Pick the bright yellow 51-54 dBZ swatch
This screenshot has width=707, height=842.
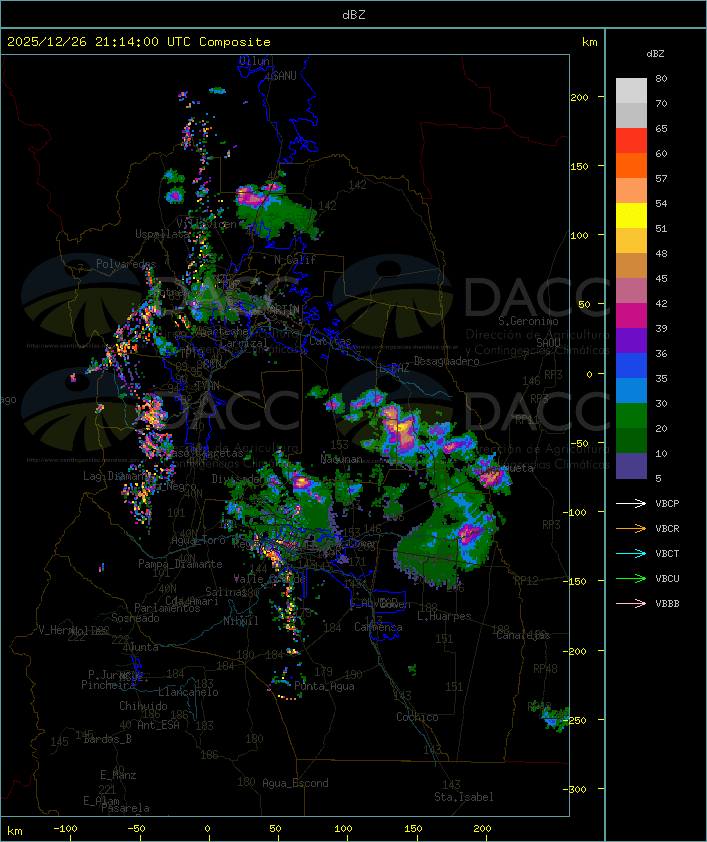point(631,215)
